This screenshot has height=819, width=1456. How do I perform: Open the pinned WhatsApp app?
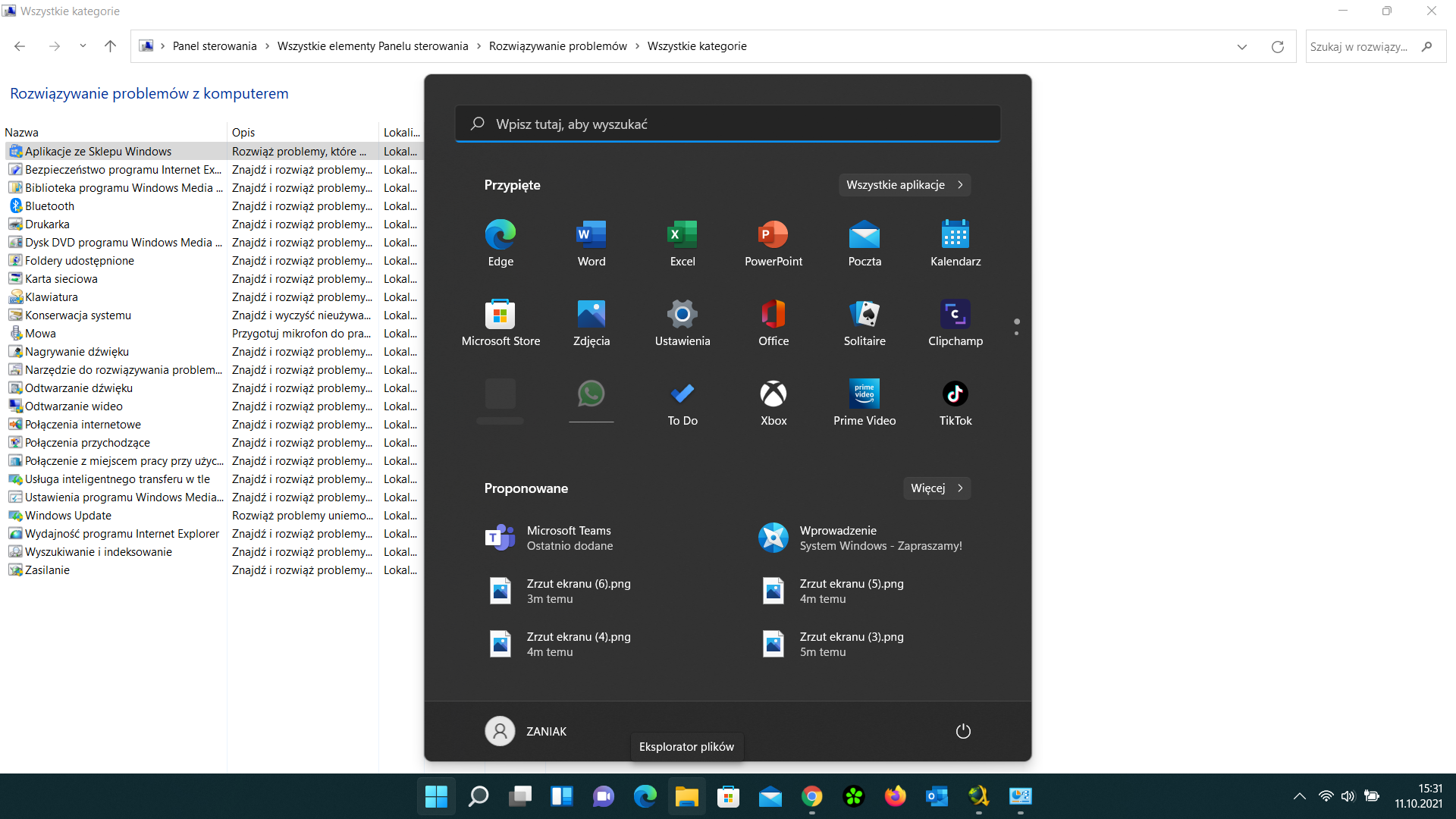tap(591, 400)
